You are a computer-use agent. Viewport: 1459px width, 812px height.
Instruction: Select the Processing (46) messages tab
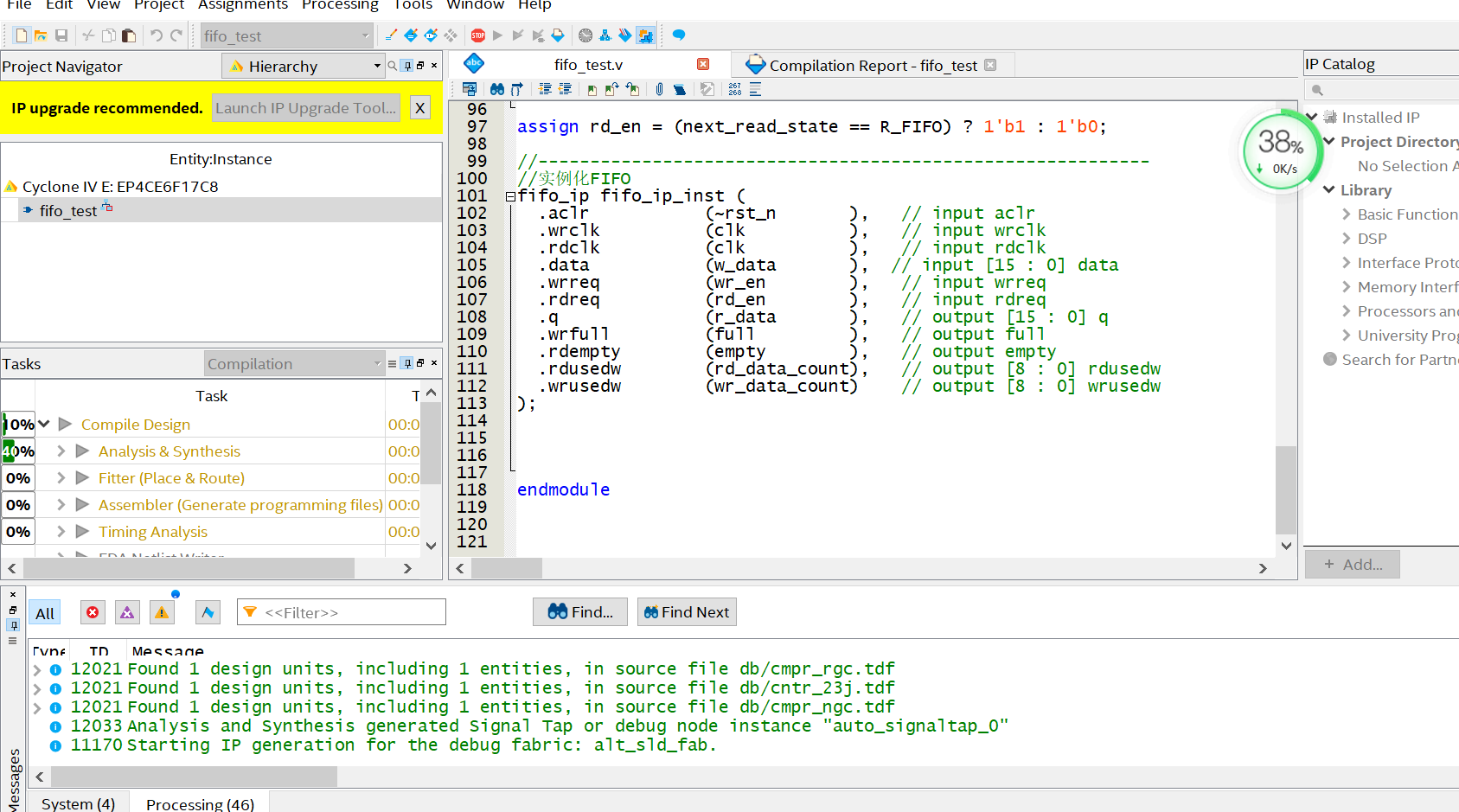coord(200,803)
